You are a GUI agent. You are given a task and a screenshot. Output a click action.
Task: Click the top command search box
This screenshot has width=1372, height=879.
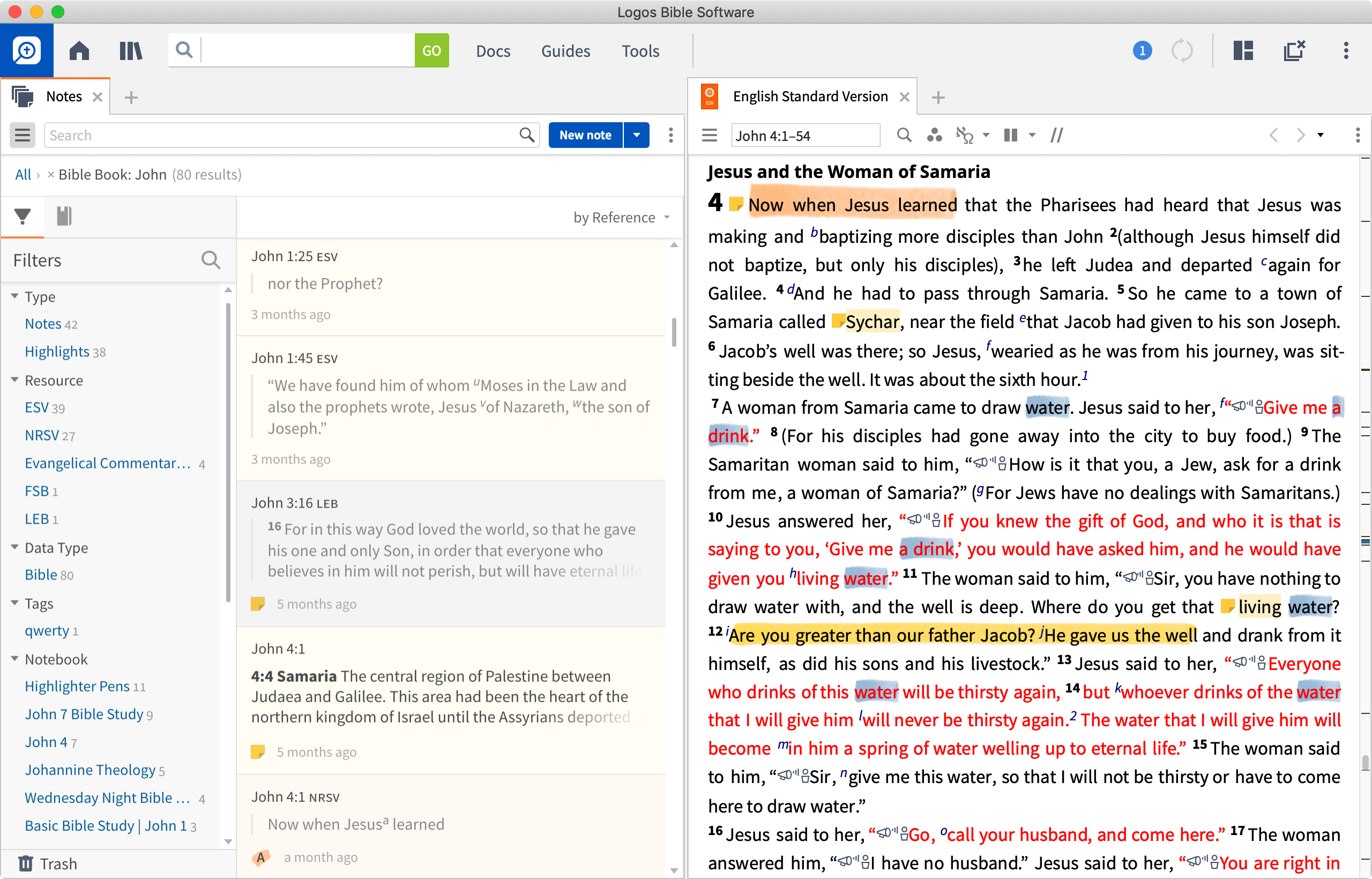click(308, 51)
